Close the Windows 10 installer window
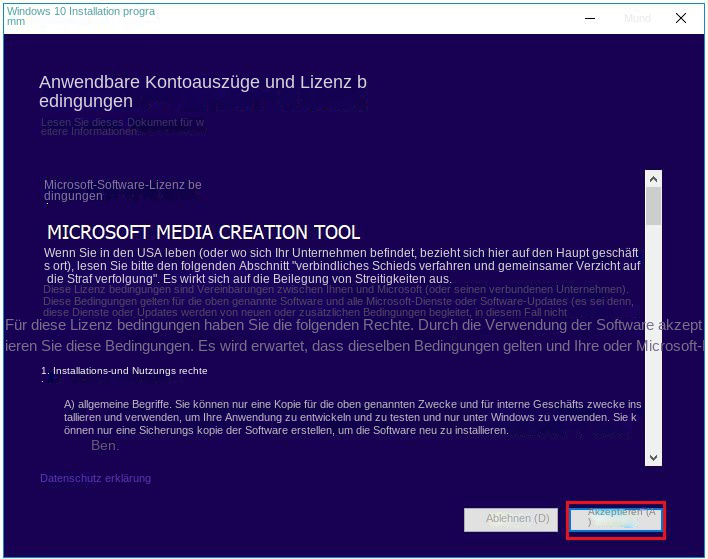Image resolution: width=708 pixels, height=559 pixels. (680, 19)
